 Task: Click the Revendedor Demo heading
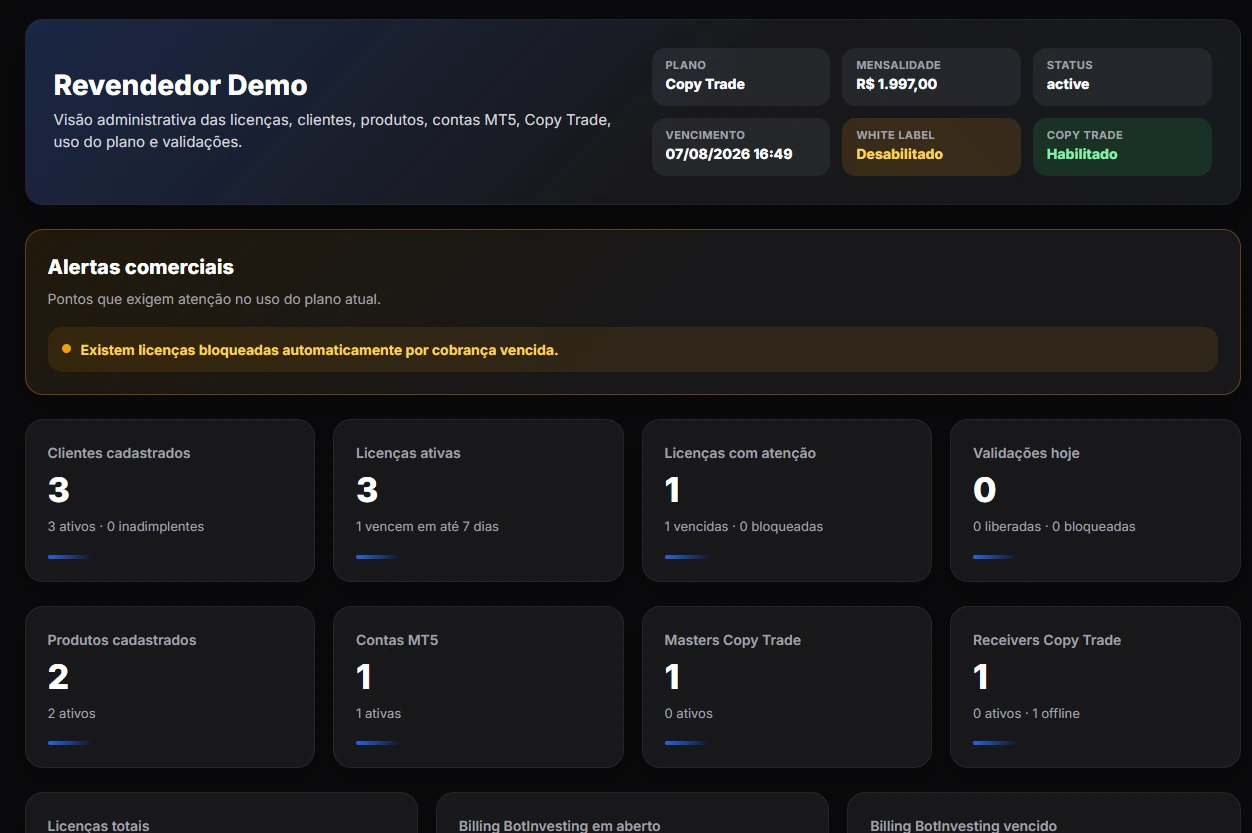[x=180, y=85]
